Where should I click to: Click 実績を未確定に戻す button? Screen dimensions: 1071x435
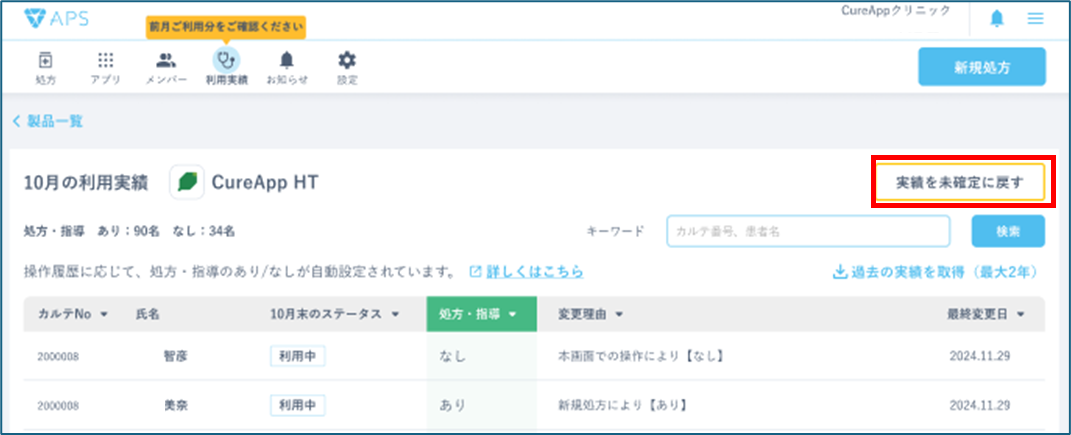click(960, 182)
